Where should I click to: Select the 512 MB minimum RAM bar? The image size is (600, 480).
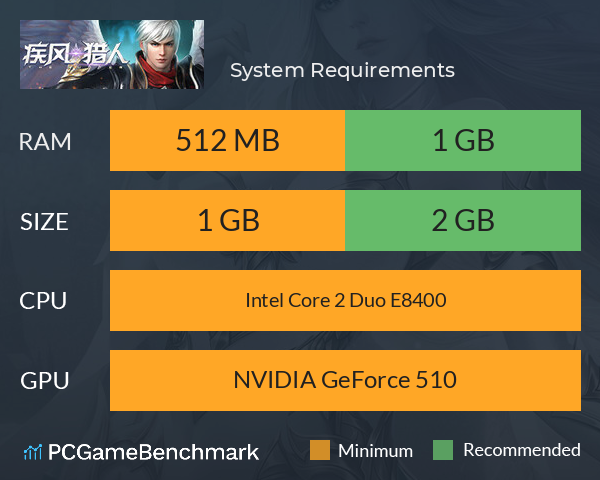tap(227, 140)
